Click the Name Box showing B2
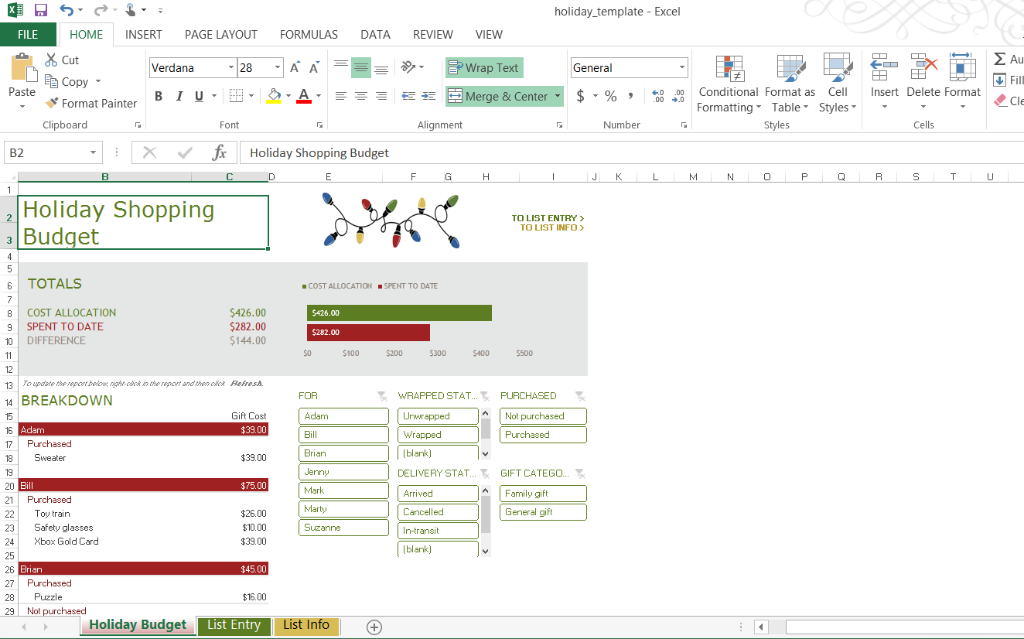The image size is (1024, 639). click(x=46, y=153)
